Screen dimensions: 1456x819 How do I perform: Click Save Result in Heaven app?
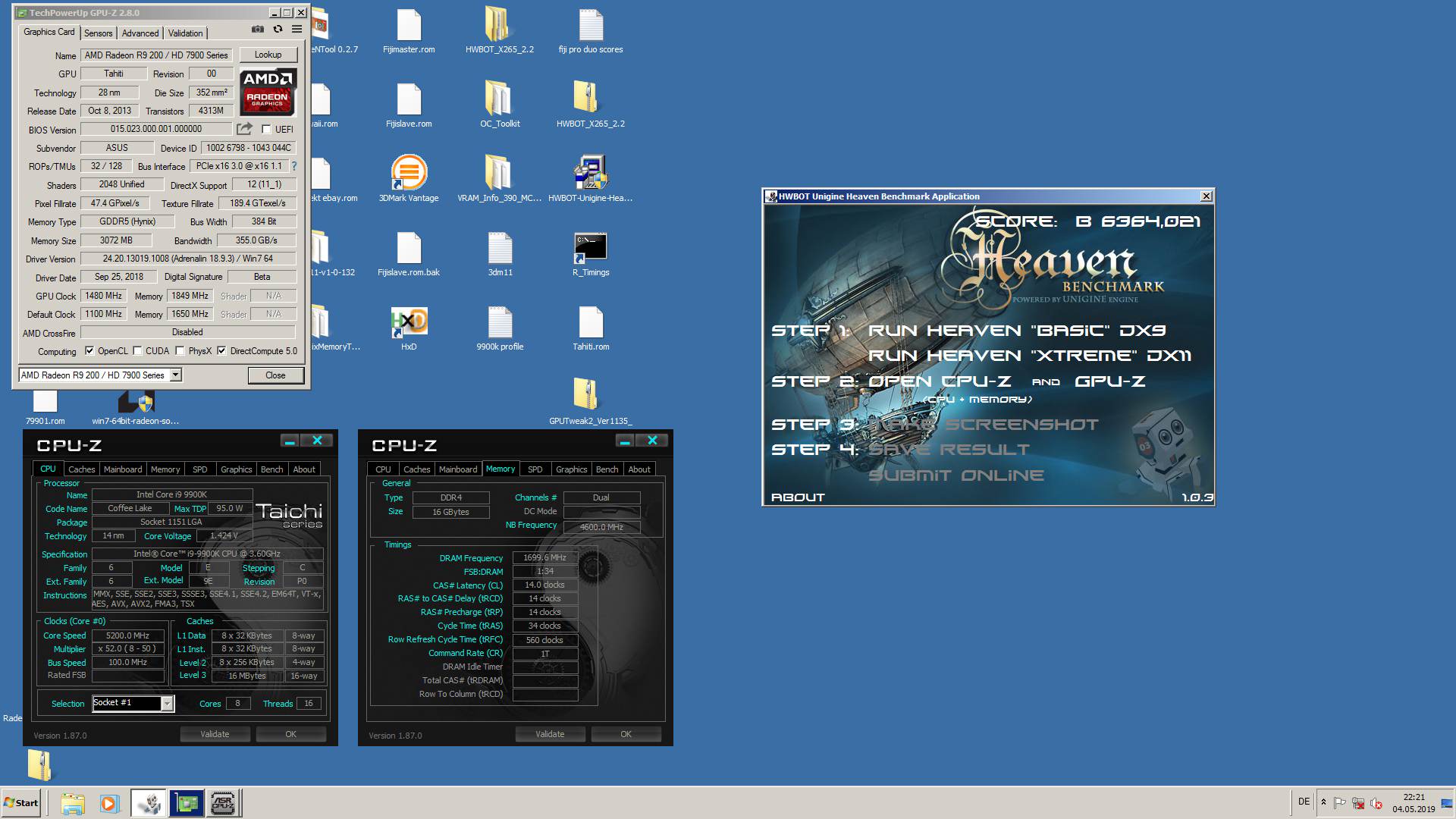pyautogui.click(x=949, y=450)
